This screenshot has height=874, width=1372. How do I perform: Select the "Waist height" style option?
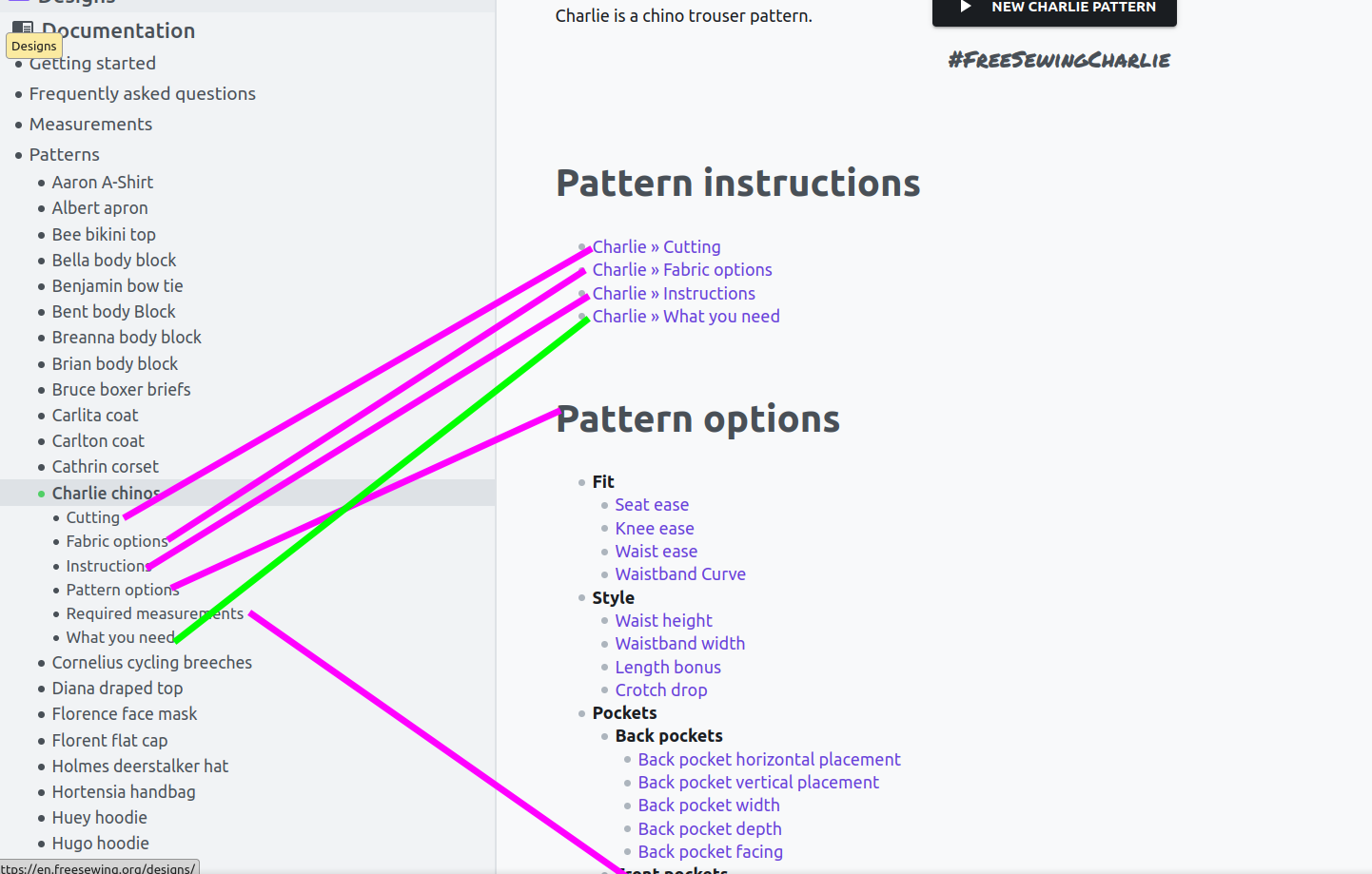click(663, 620)
